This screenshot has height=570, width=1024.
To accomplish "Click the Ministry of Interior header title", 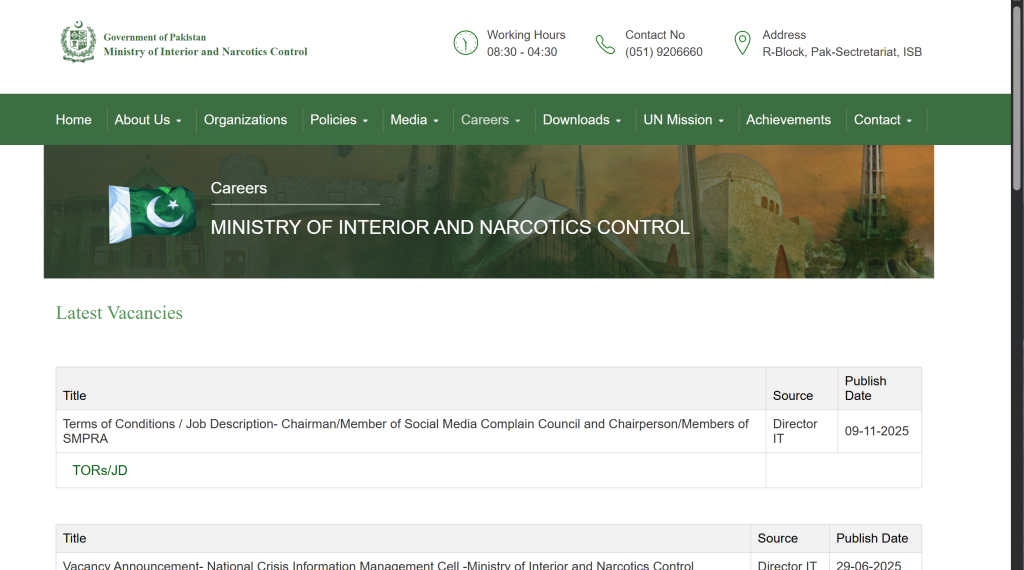I will point(205,52).
